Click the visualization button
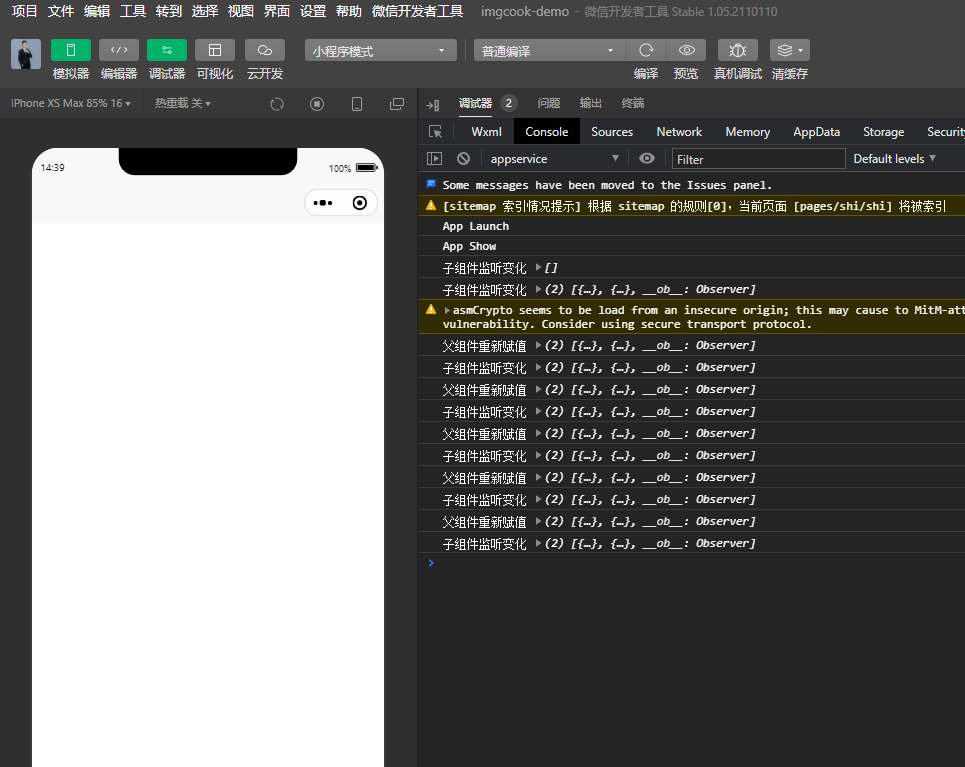Image resolution: width=965 pixels, height=767 pixels. 215,50
